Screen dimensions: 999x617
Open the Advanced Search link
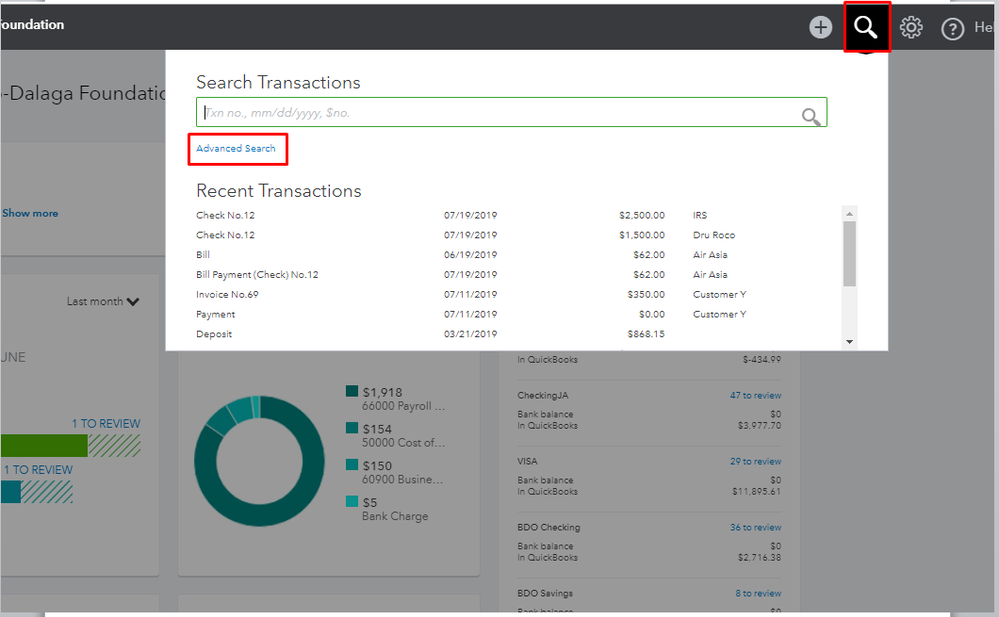(236, 149)
